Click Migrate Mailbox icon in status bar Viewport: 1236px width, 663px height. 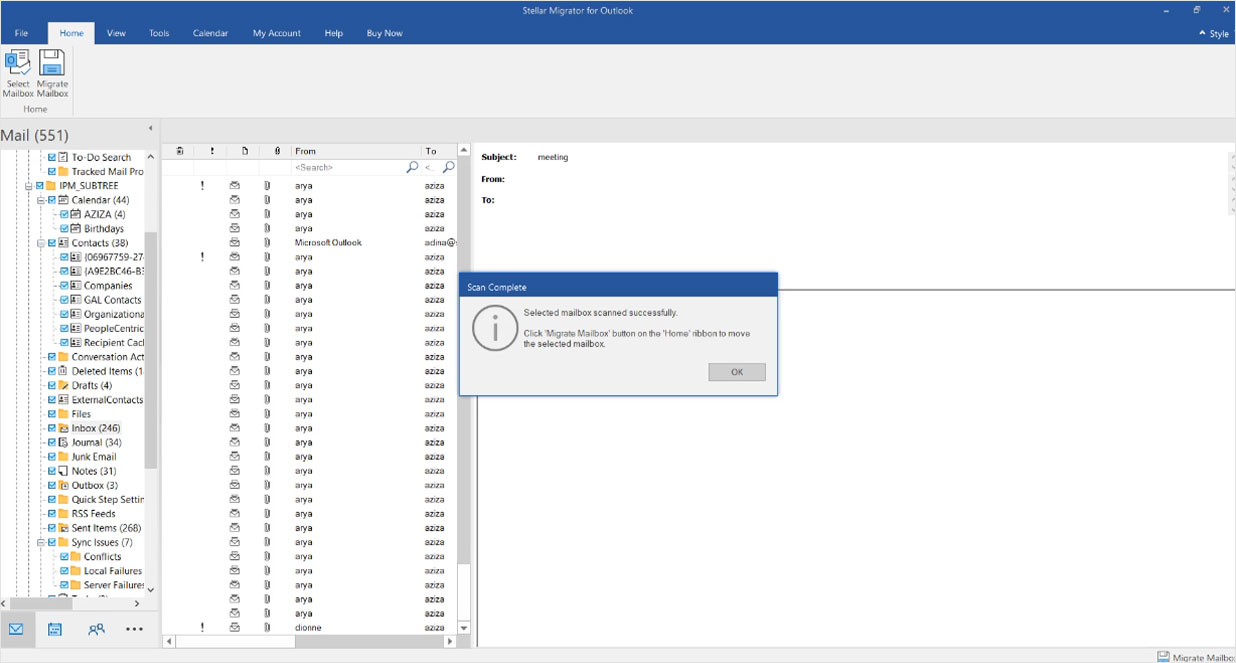[x=1163, y=657]
